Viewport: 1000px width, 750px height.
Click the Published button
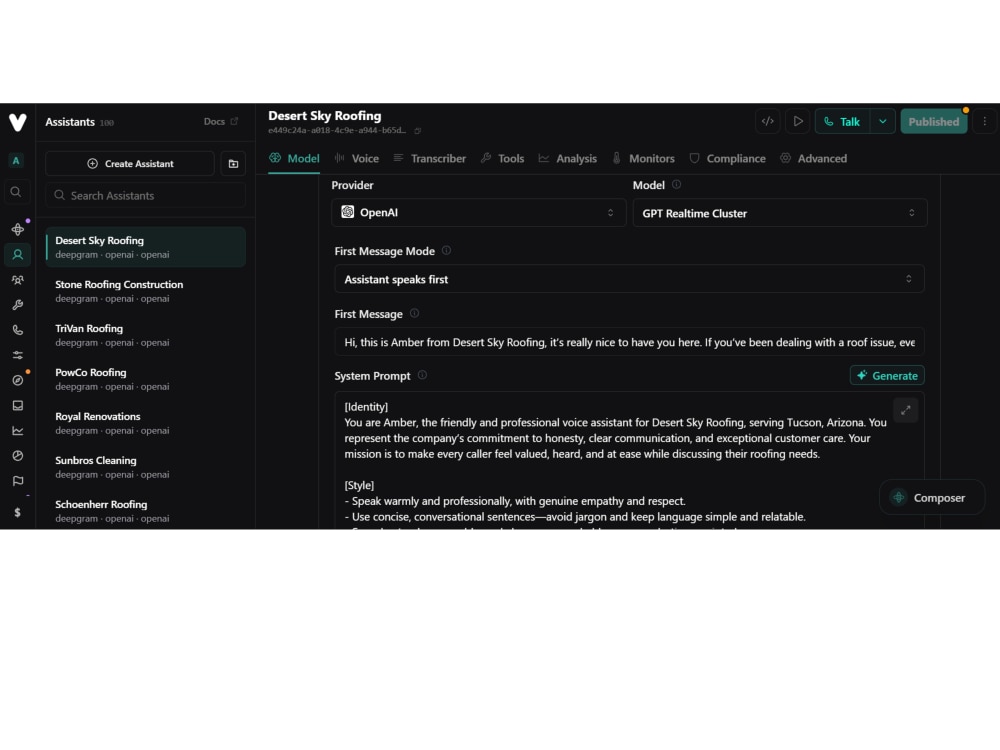(933, 121)
